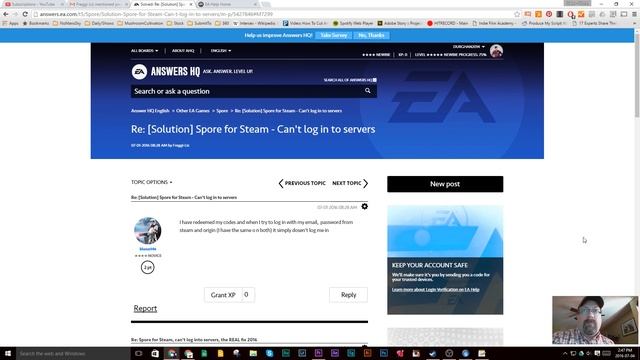Click the Spore breadcrumb link
This screenshot has height=360, width=640.
pyautogui.click(x=222, y=111)
